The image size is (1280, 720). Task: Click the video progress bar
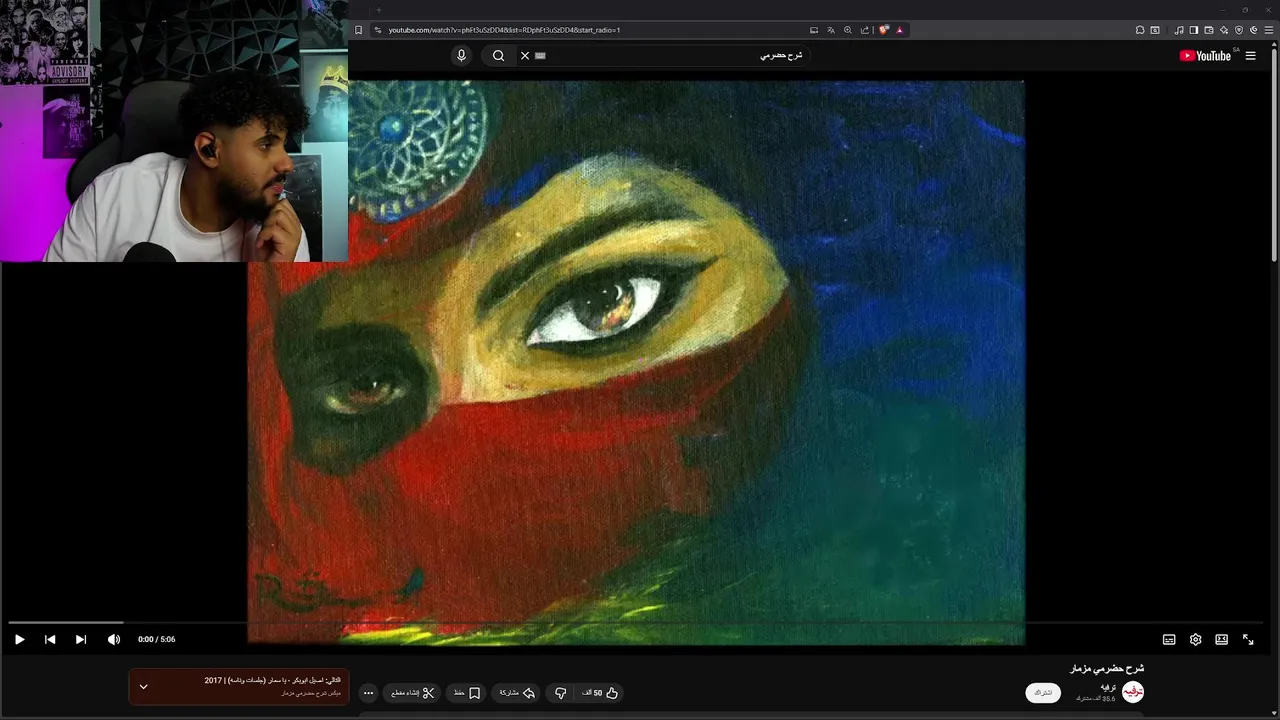tap(636, 622)
